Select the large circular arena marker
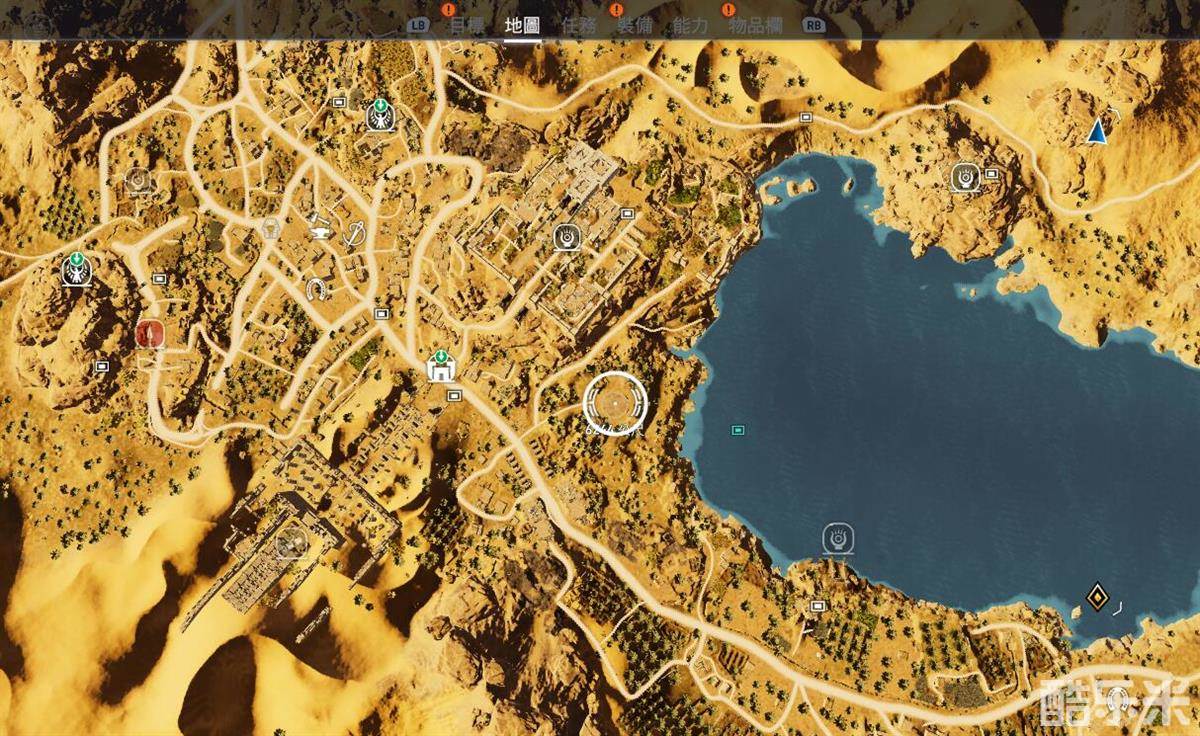The image size is (1200, 736). click(615, 403)
